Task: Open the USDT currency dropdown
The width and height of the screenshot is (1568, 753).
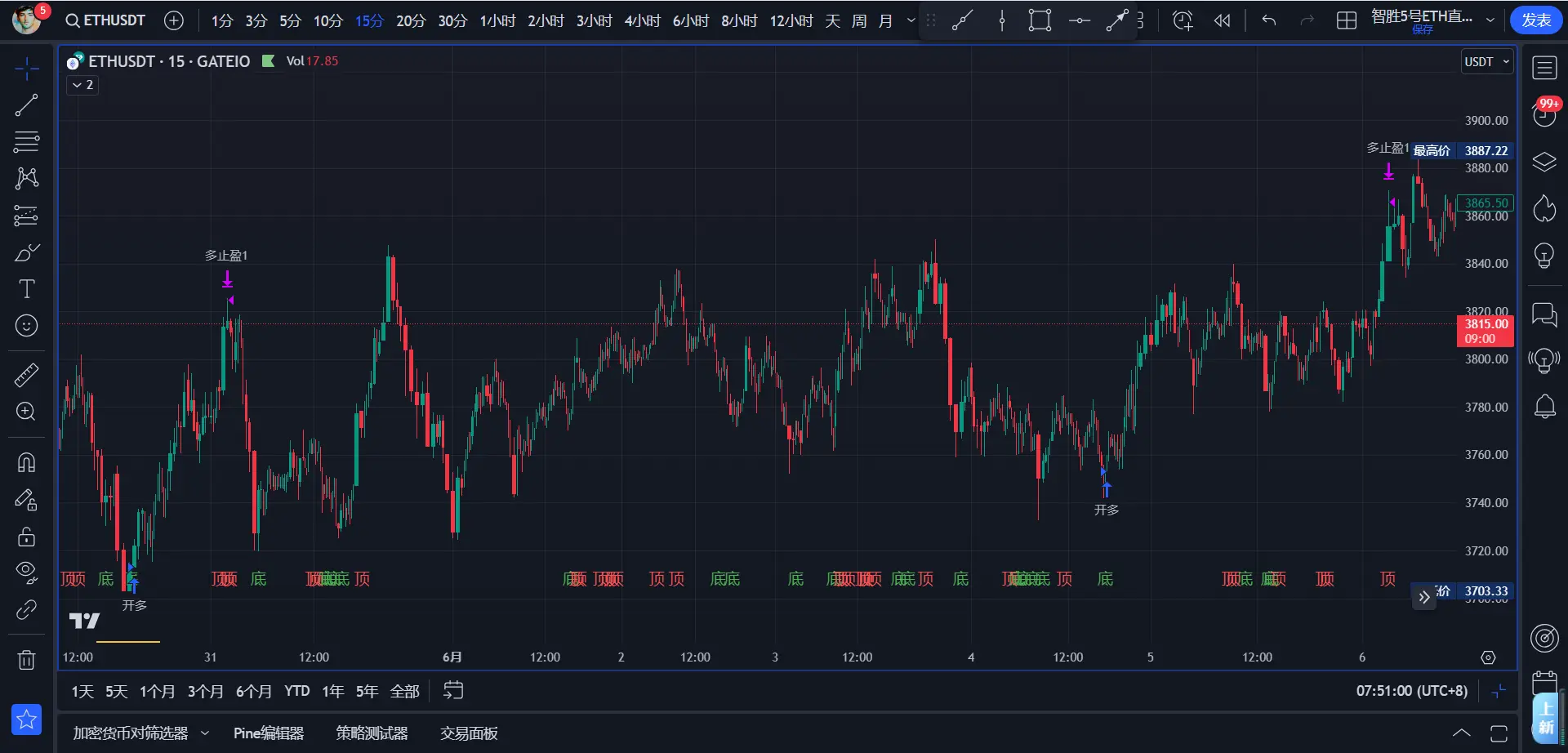Action: [x=1487, y=62]
